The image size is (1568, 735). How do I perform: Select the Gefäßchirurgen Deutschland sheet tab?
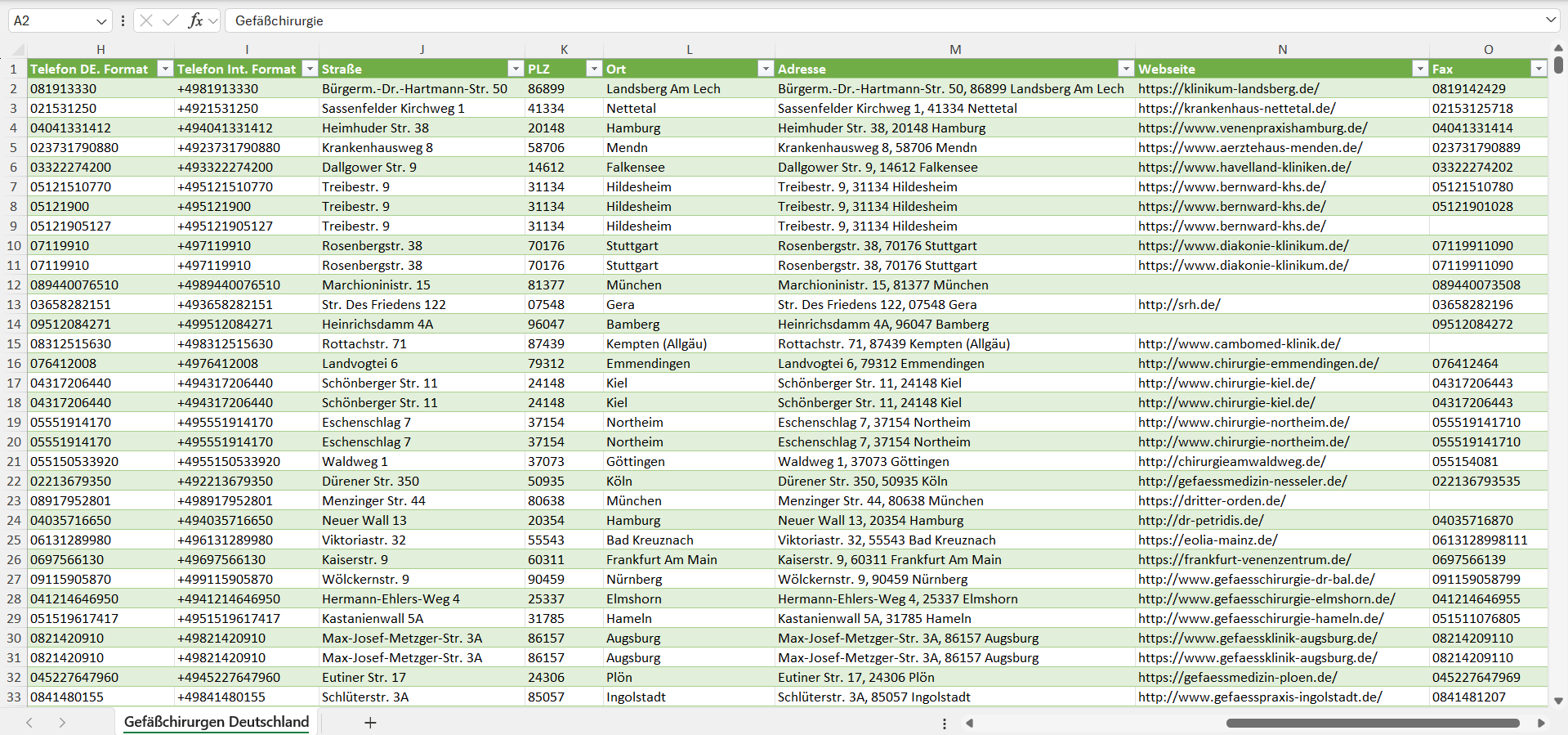[x=216, y=722]
